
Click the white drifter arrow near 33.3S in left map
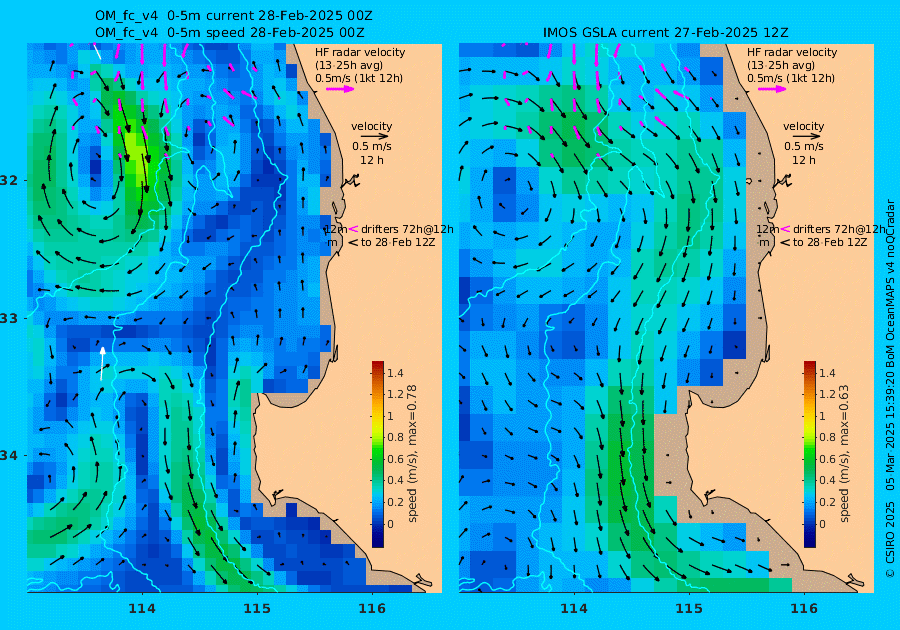(102, 363)
